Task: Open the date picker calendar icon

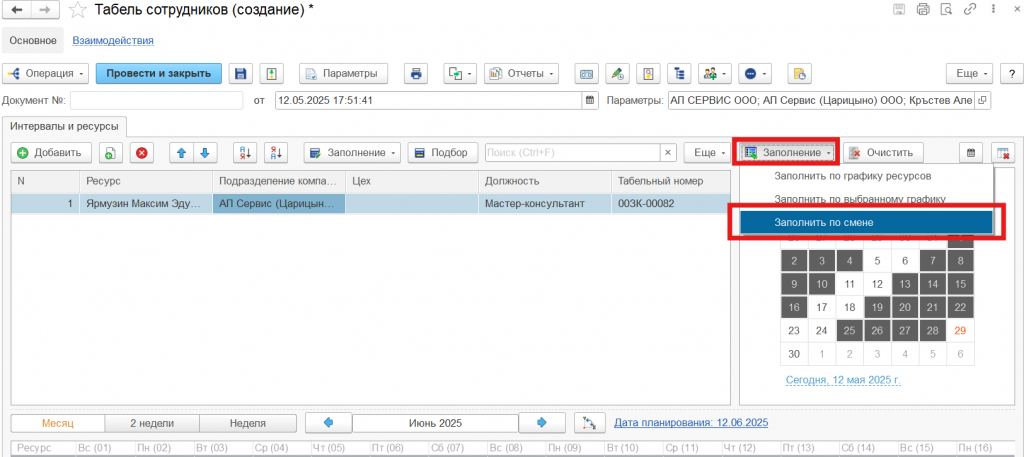Action: point(589,100)
